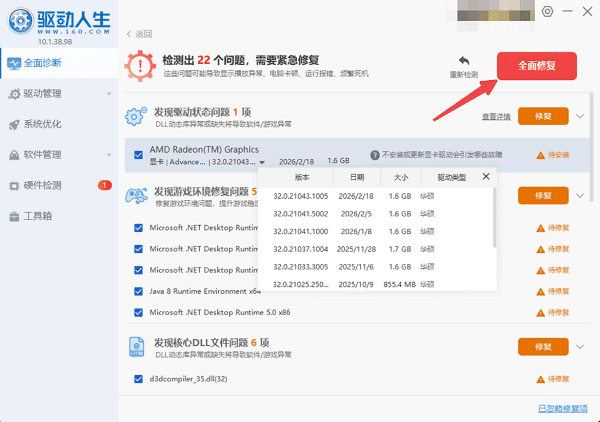The width and height of the screenshot is (600, 422).
Task: Expand the 软件管理 sidebar submenu arrow
Action: pyautogui.click(x=109, y=155)
